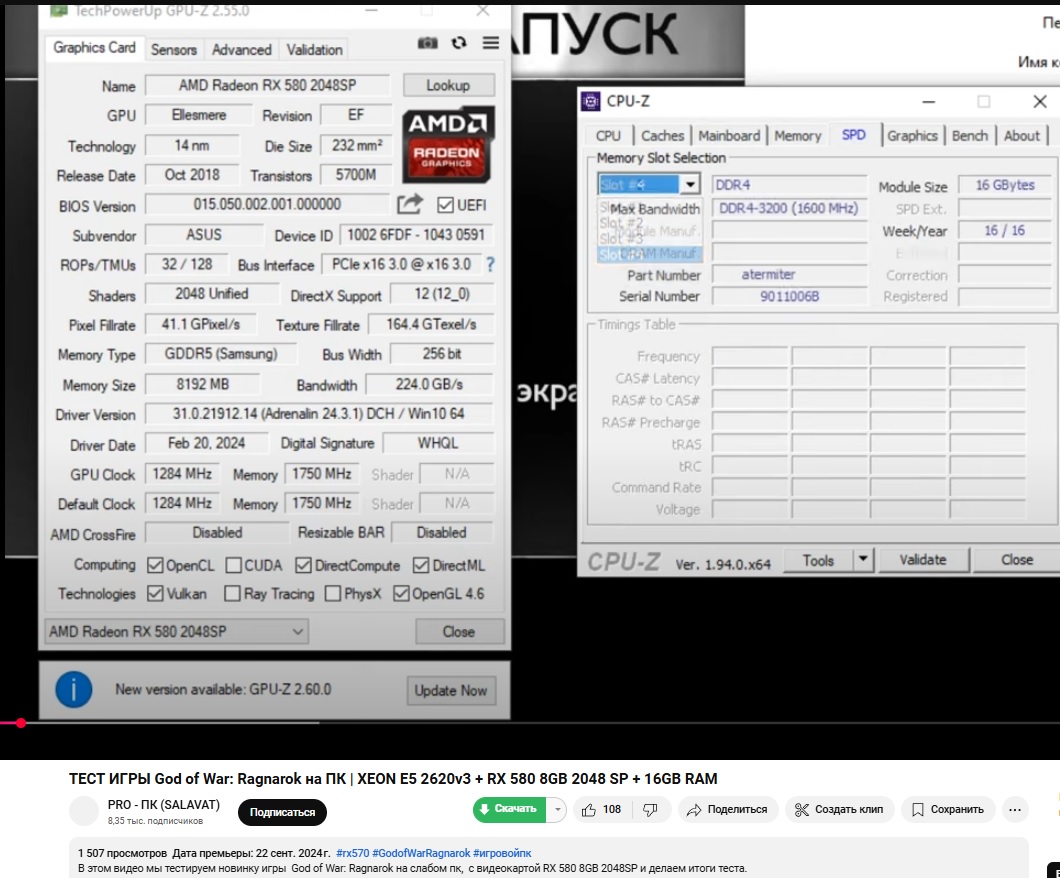Select the SPD tab in CPU-Z
Viewport: 1060px width, 878px height.
pyautogui.click(x=854, y=135)
